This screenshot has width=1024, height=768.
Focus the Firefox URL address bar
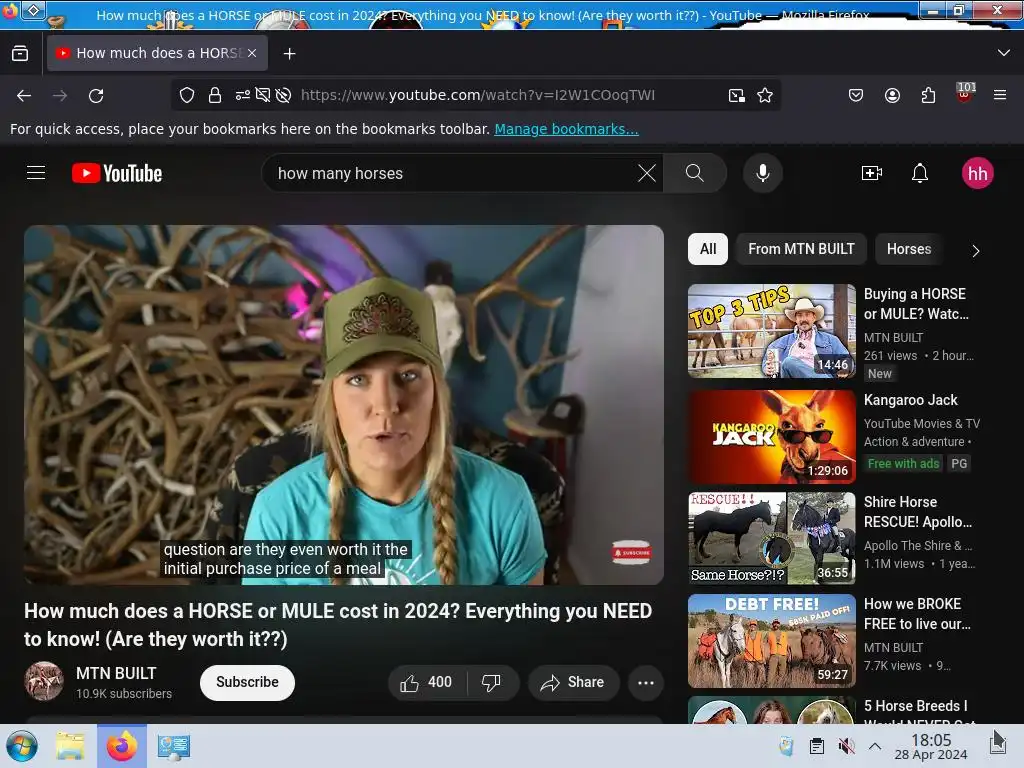point(477,95)
